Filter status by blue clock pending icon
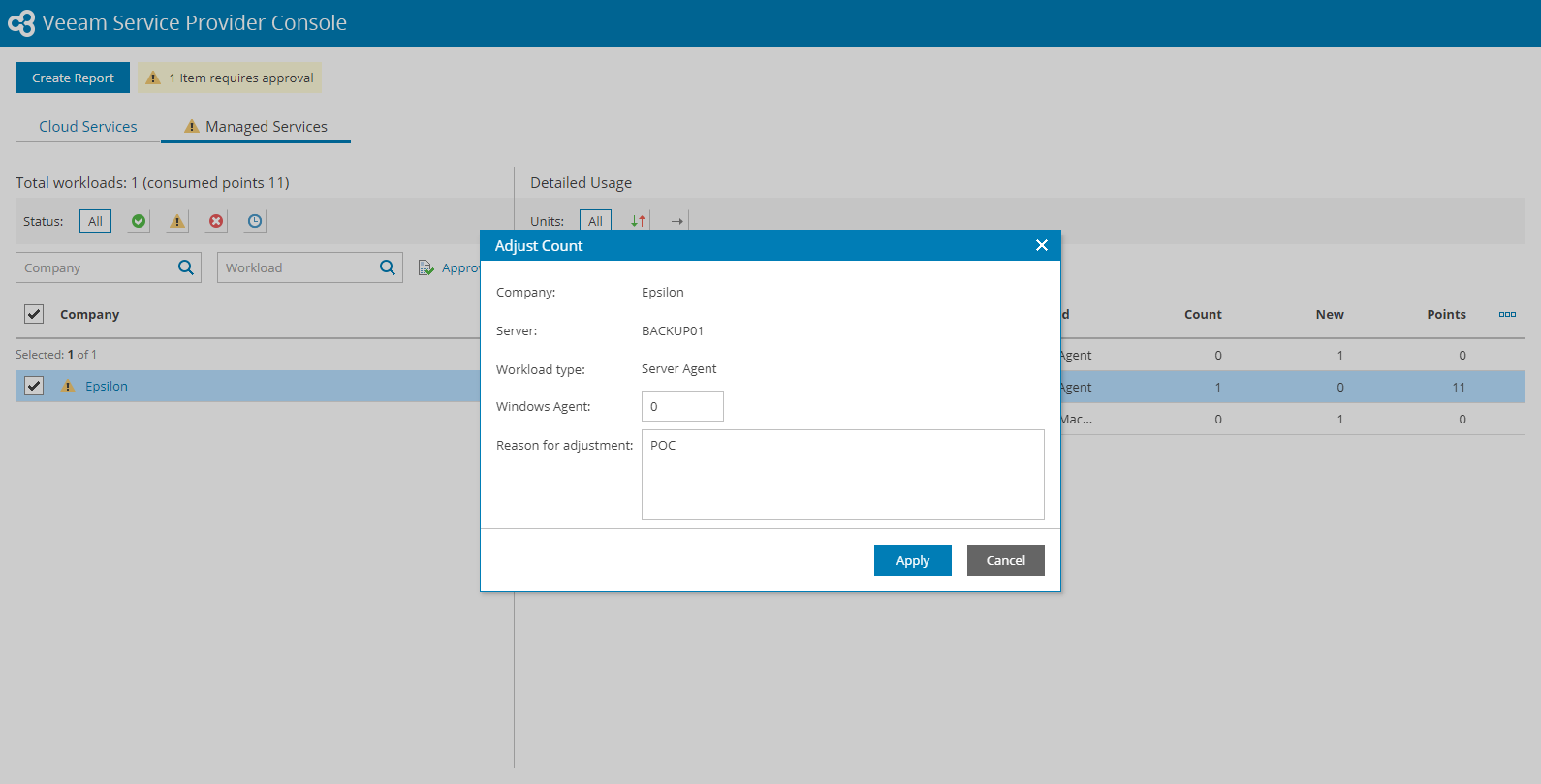1541x784 pixels. tap(255, 221)
